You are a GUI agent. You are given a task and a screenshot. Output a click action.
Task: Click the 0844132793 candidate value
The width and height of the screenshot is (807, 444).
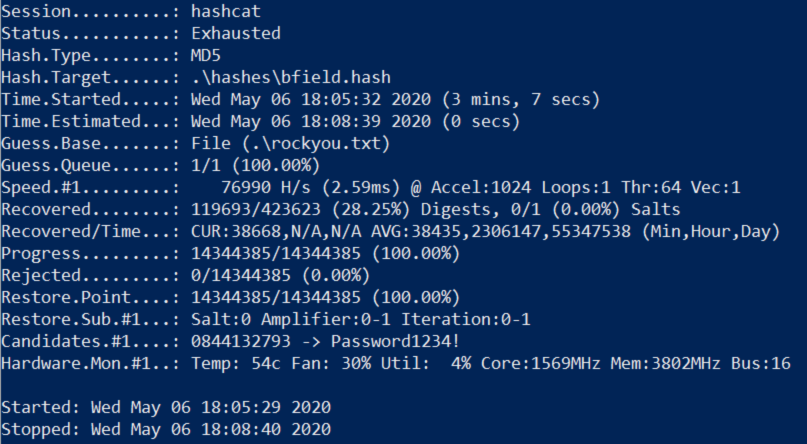click(241, 341)
